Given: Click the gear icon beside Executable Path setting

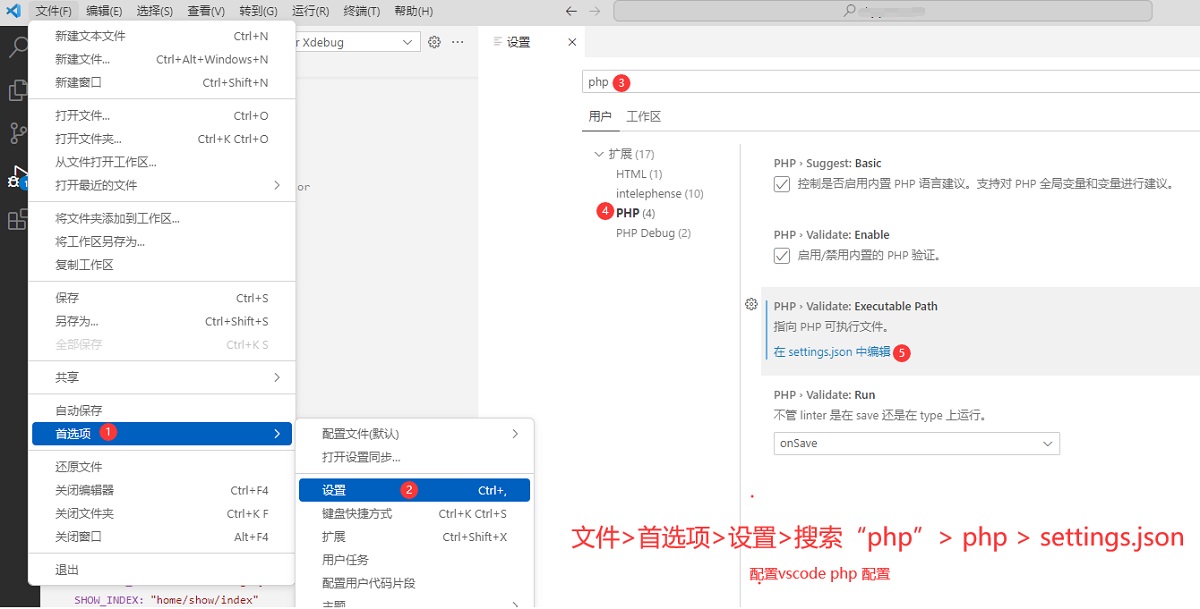Looking at the screenshot, I should 751,304.
